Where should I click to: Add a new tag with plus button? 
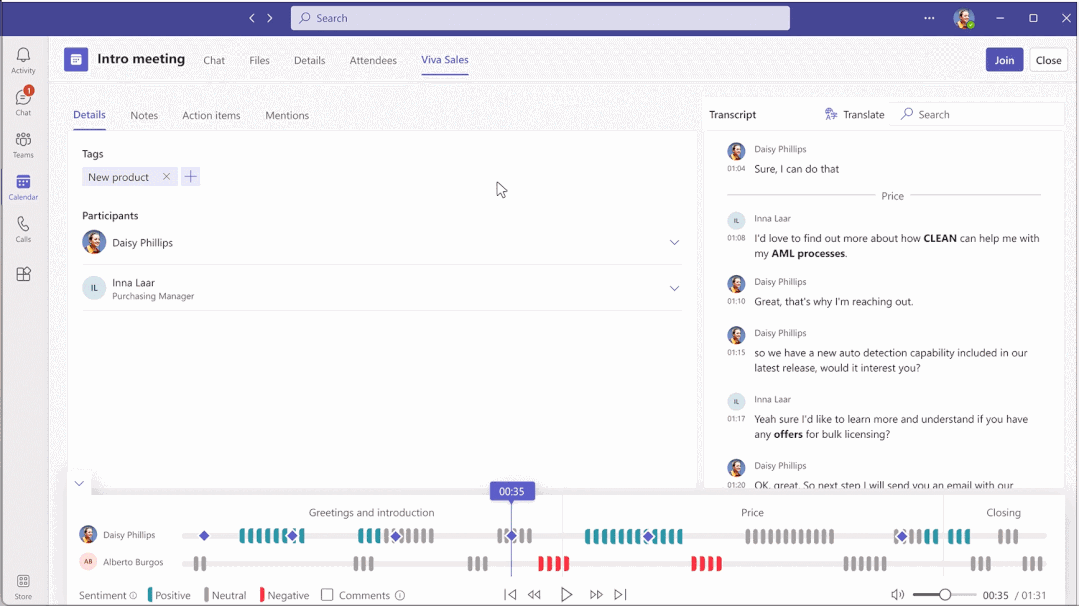pos(191,177)
